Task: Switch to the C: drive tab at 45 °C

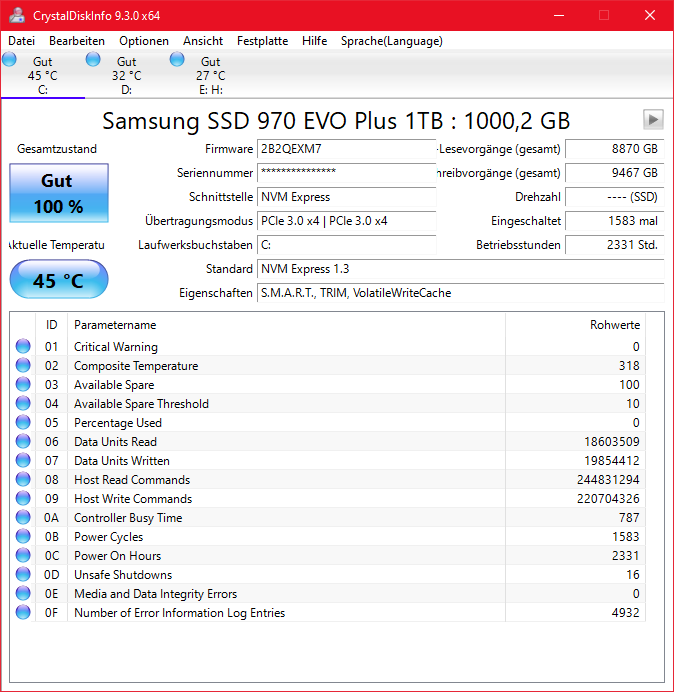Action: [43, 75]
